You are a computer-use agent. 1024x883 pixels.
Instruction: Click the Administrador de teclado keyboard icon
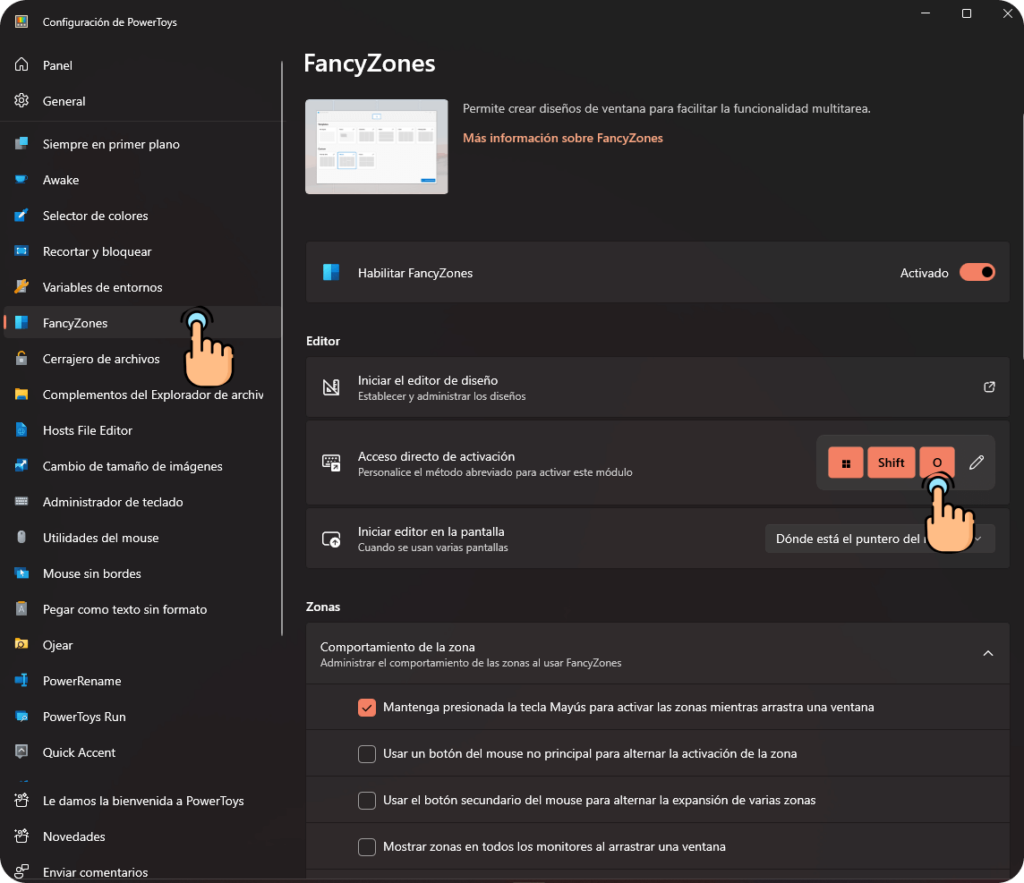21,502
